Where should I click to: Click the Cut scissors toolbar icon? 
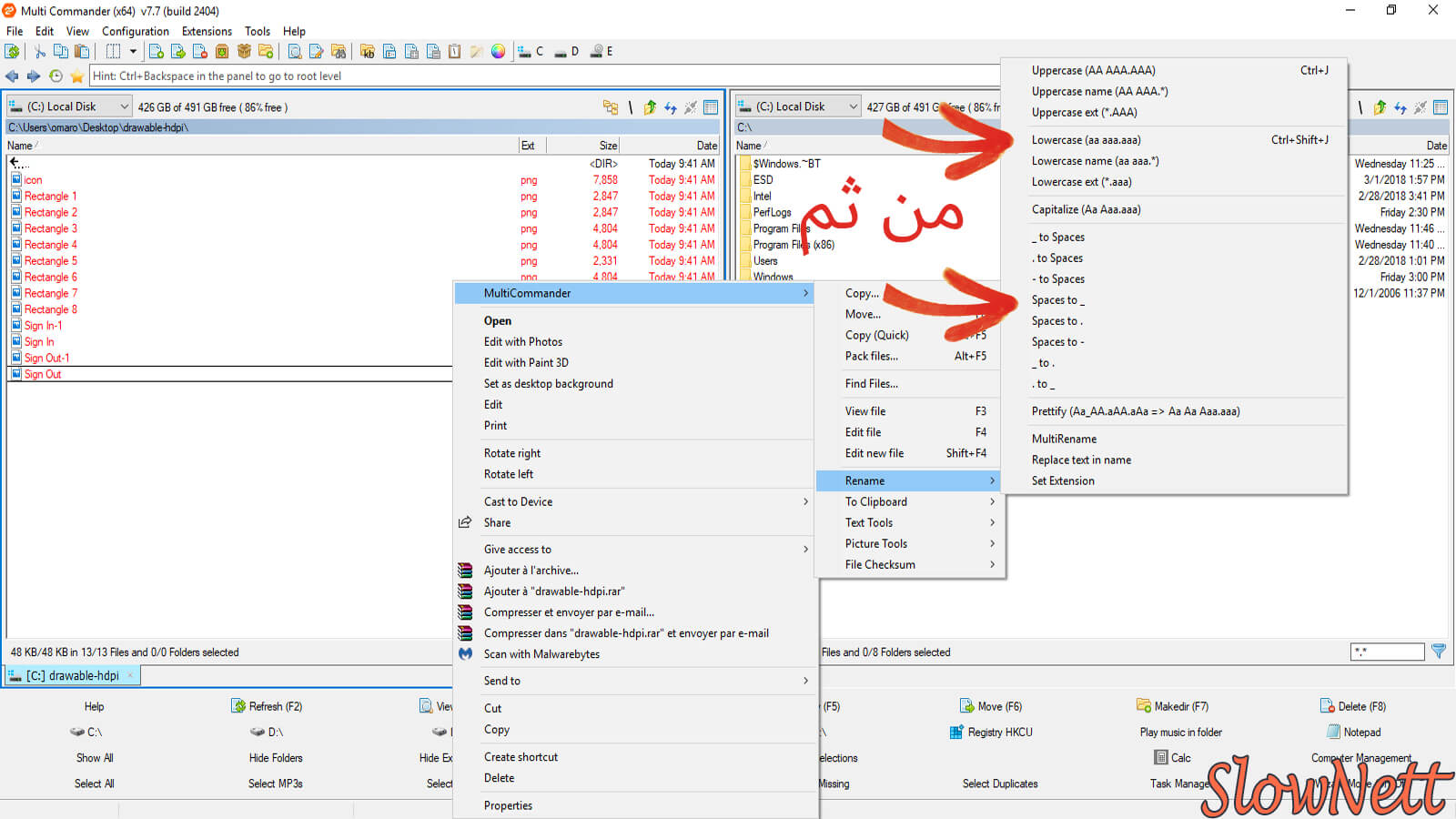pos(40,52)
